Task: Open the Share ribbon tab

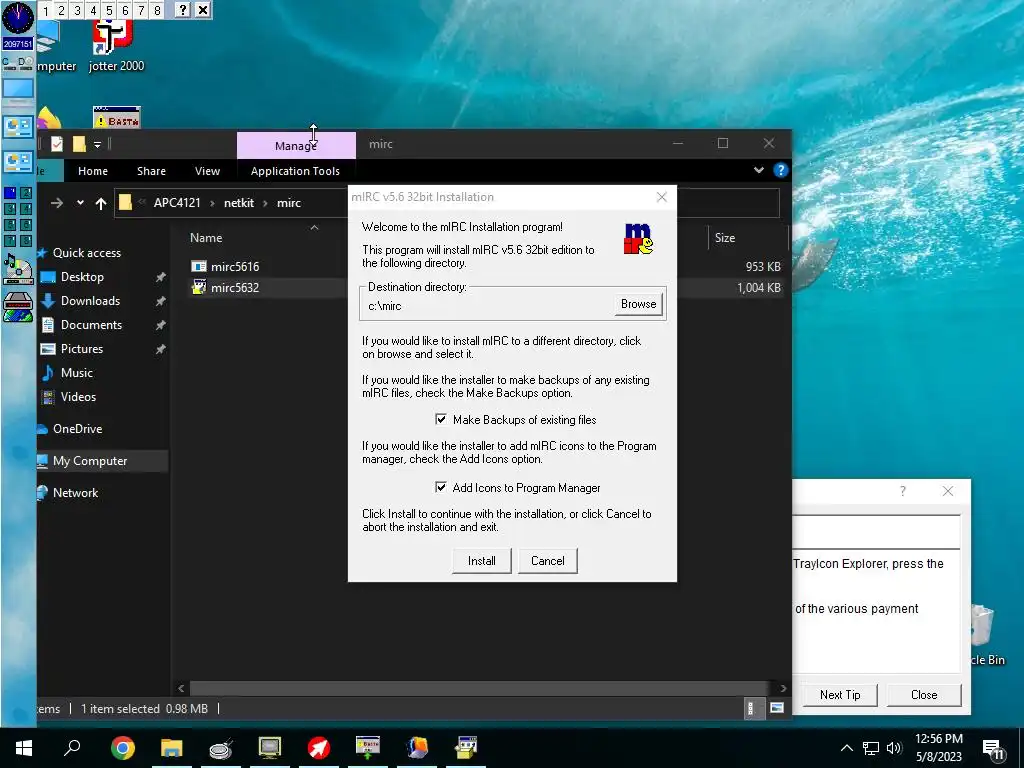Action: 152,171
